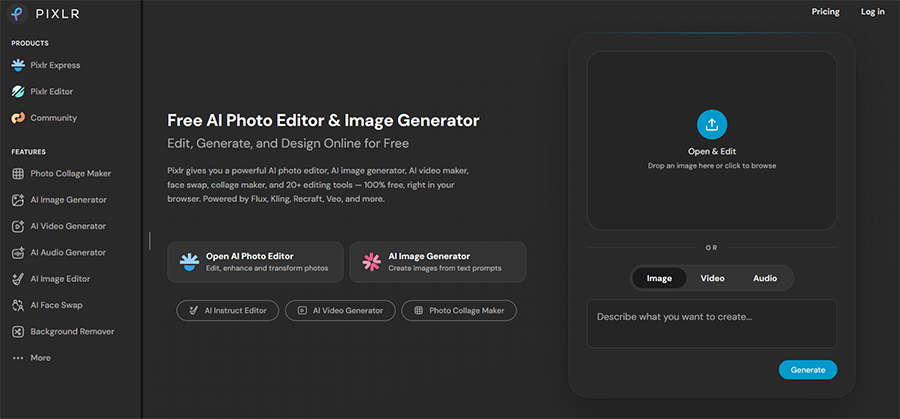
Task: Switch to the Image tab
Action: pos(659,278)
